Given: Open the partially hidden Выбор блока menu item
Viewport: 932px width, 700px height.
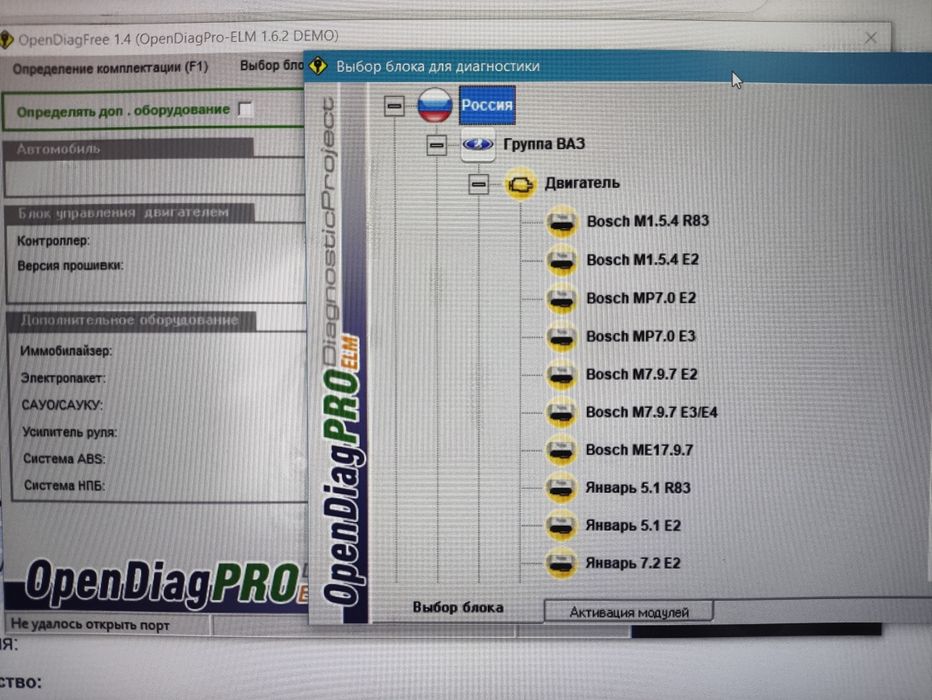Looking at the screenshot, I should [x=272, y=65].
